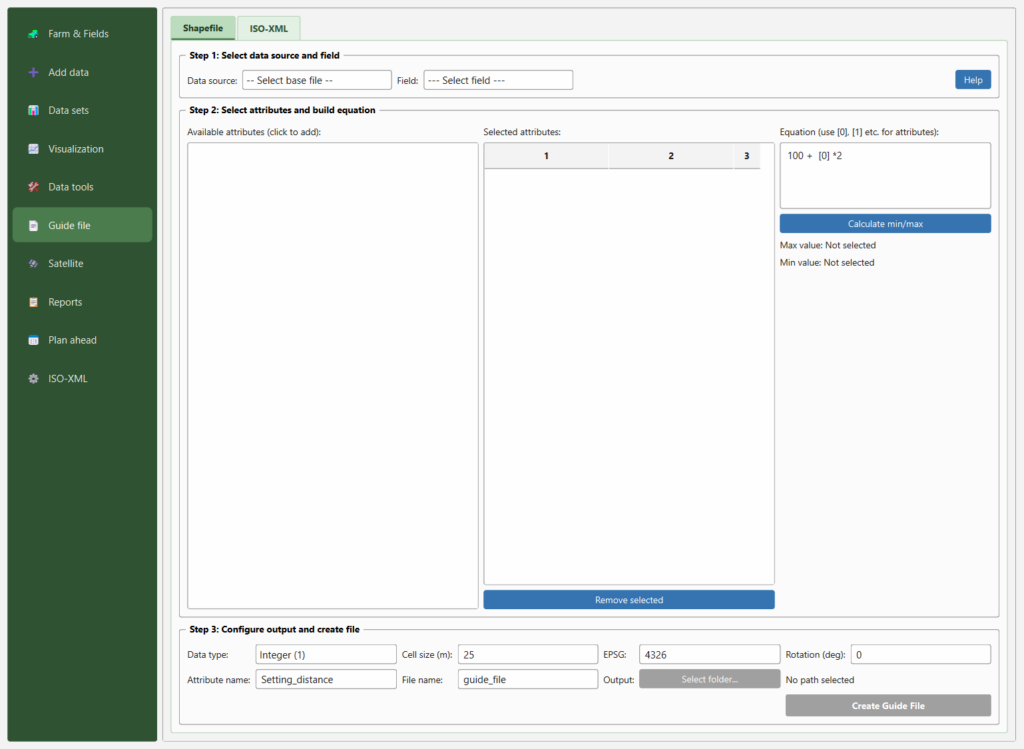Click the 'Max value: Not selected' text
The image size is (1024, 749).
827,246
